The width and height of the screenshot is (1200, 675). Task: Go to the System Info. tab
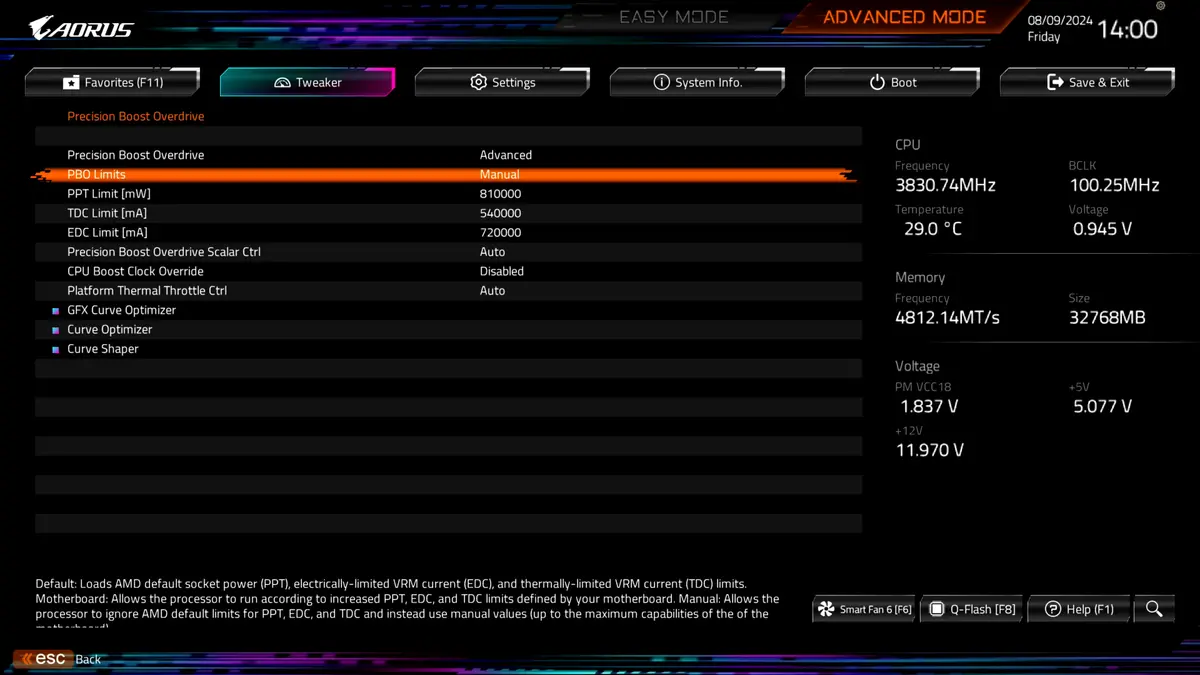(x=697, y=82)
